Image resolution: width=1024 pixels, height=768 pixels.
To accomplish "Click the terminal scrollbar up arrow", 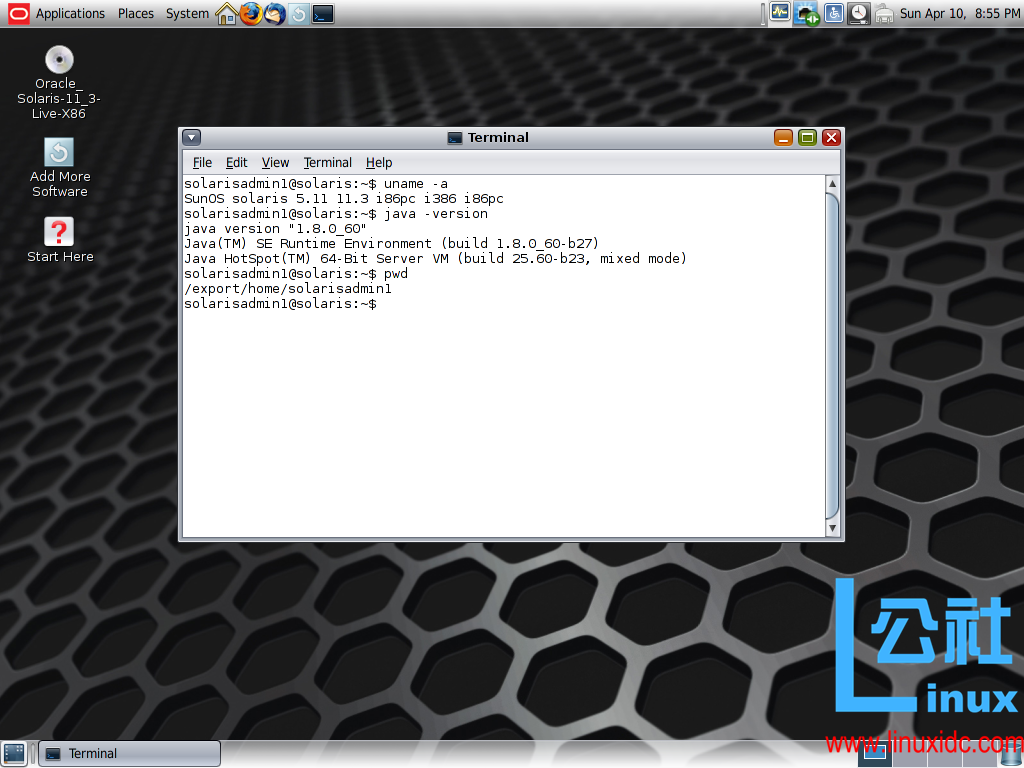I will [x=832, y=184].
